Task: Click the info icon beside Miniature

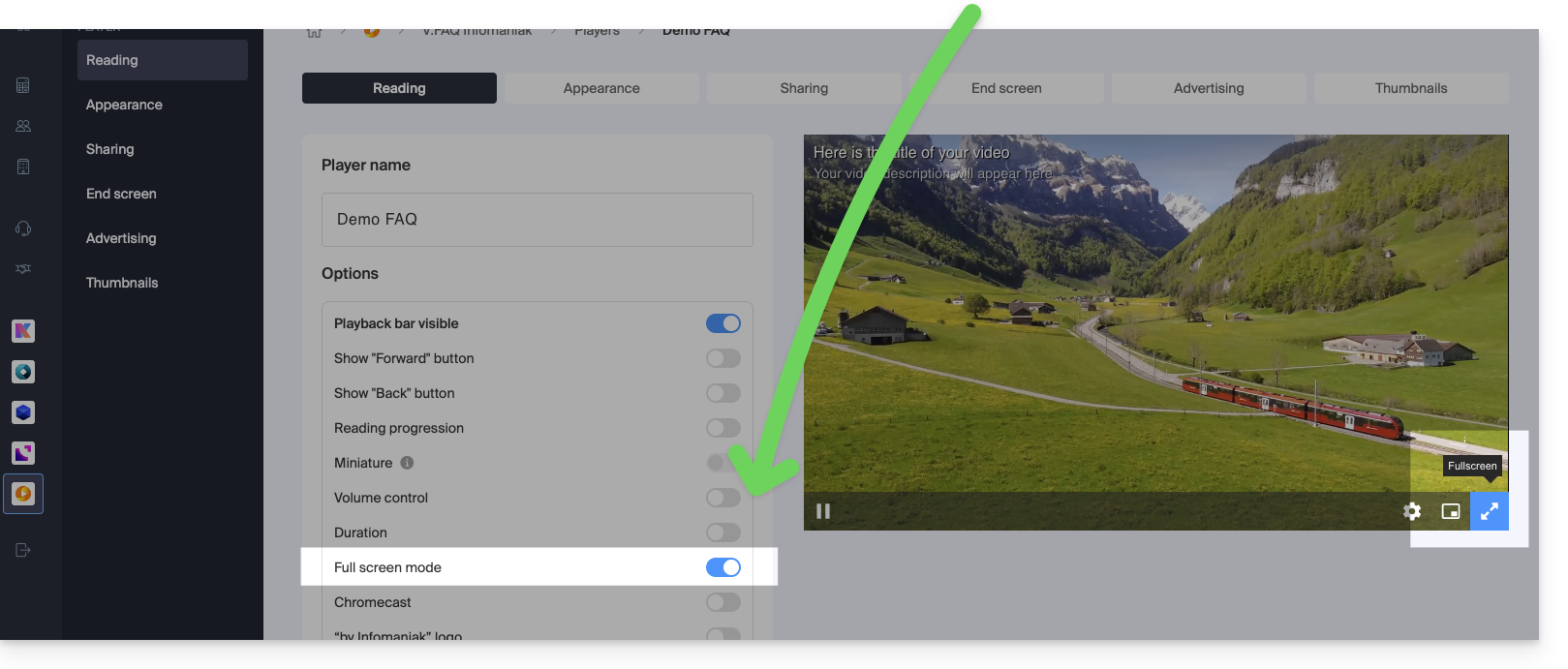Action: [407, 463]
